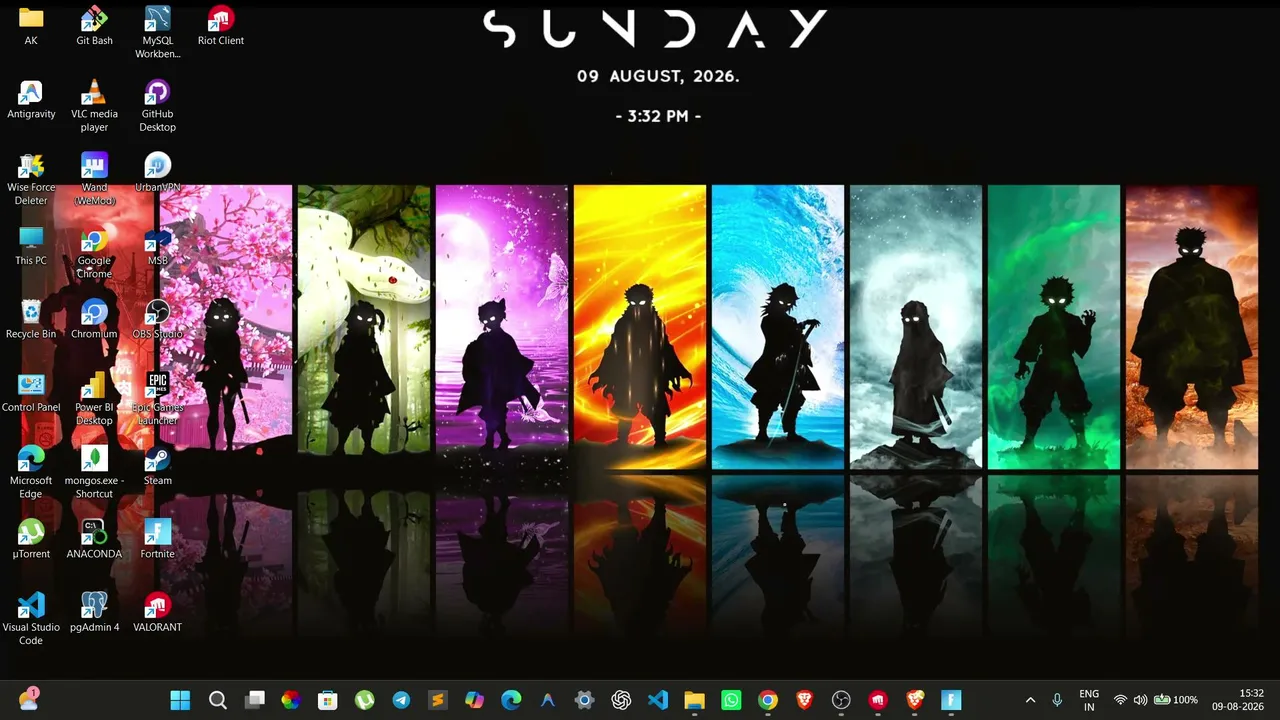The height and width of the screenshot is (720, 1280).
Task: Select the Fortnite desktop shortcut
Action: (157, 539)
